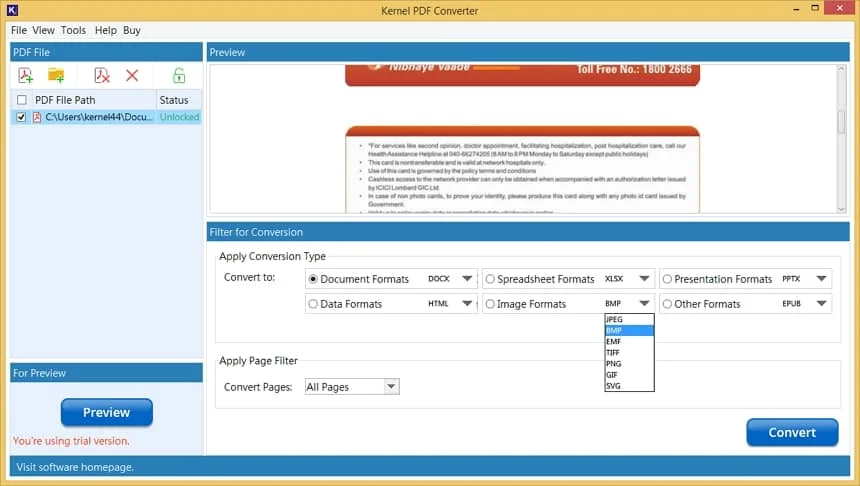
Task: Close the Kernel PDF Converter window
Action: [x=840, y=8]
